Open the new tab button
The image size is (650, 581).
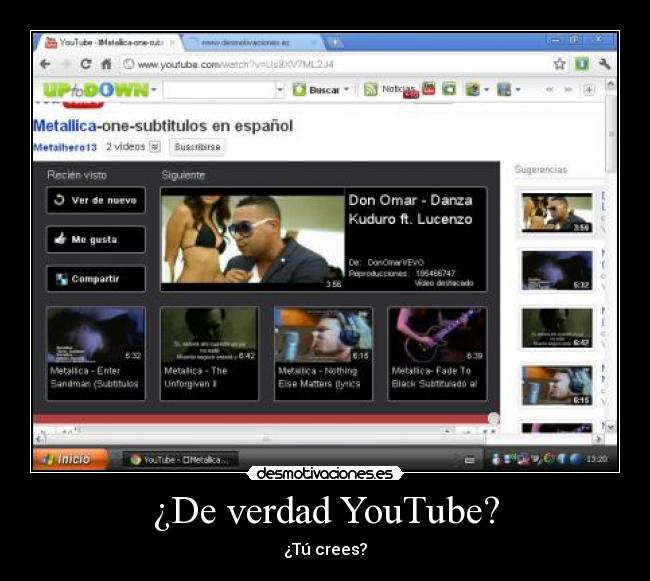pos(335,42)
